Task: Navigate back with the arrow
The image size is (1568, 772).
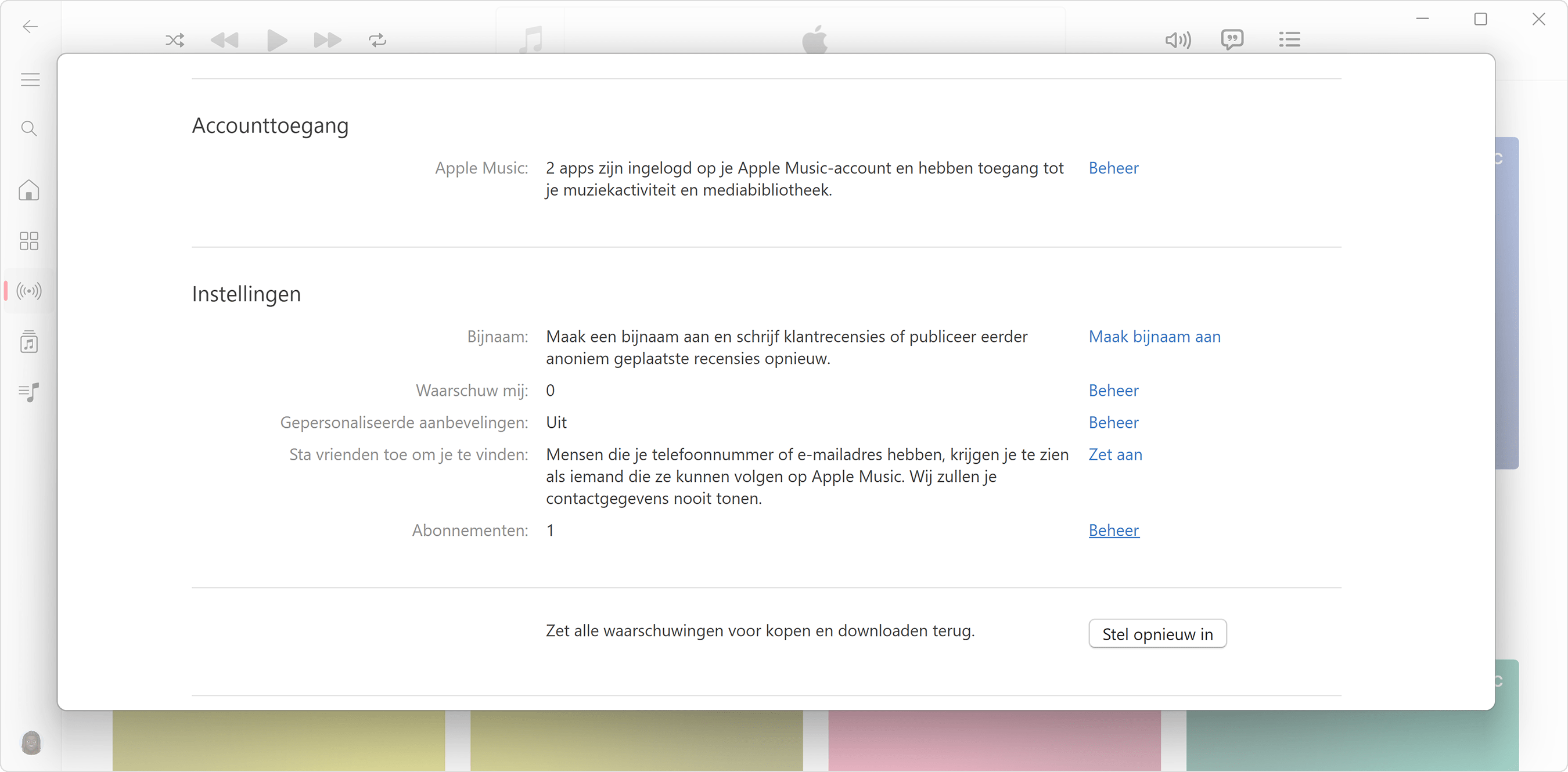Action: [x=28, y=27]
